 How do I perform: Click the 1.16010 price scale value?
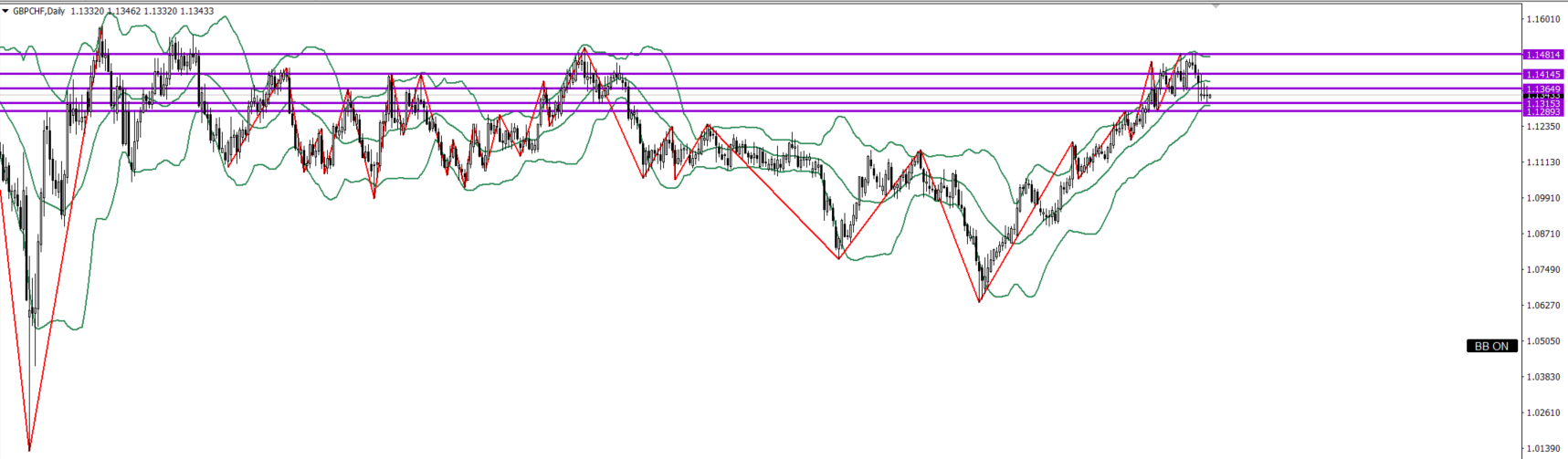pyautogui.click(x=1543, y=19)
